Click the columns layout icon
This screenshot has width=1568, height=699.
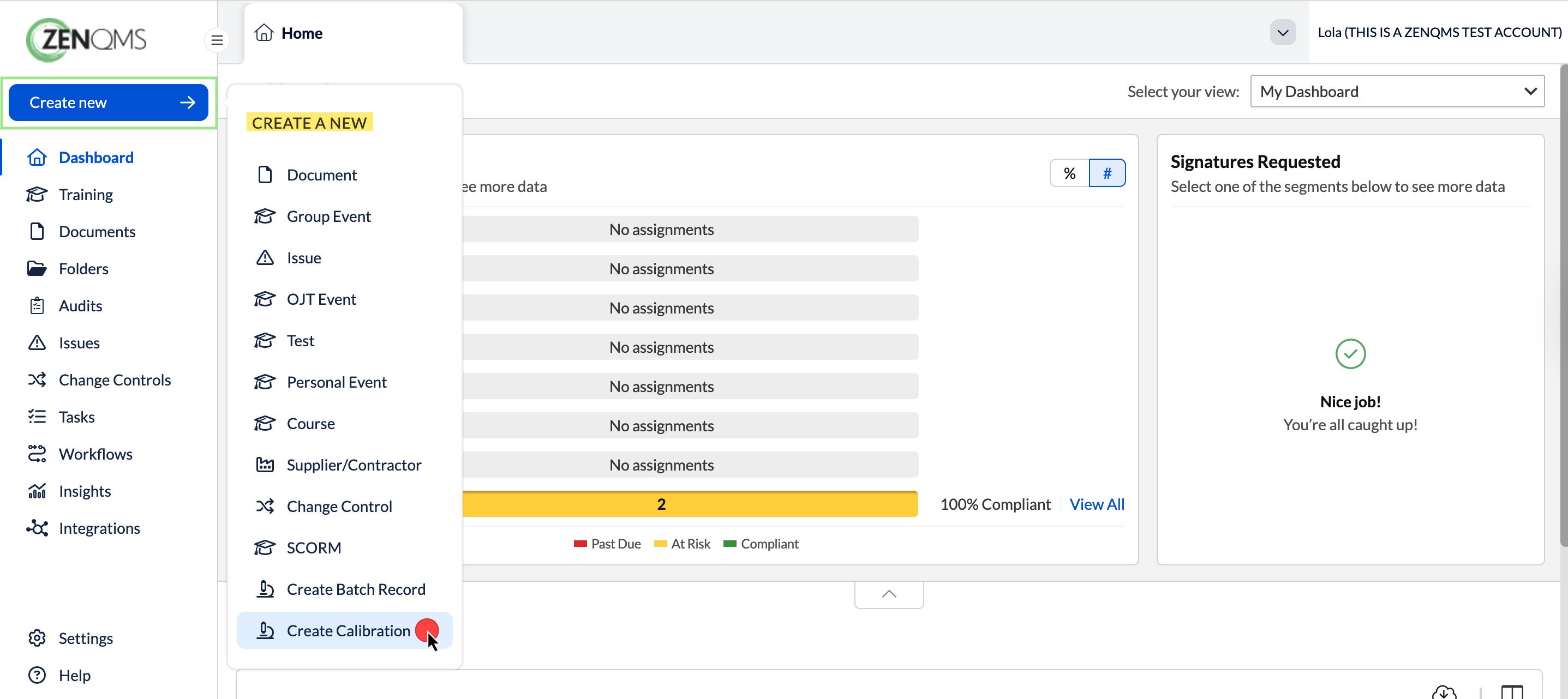[x=1512, y=692]
